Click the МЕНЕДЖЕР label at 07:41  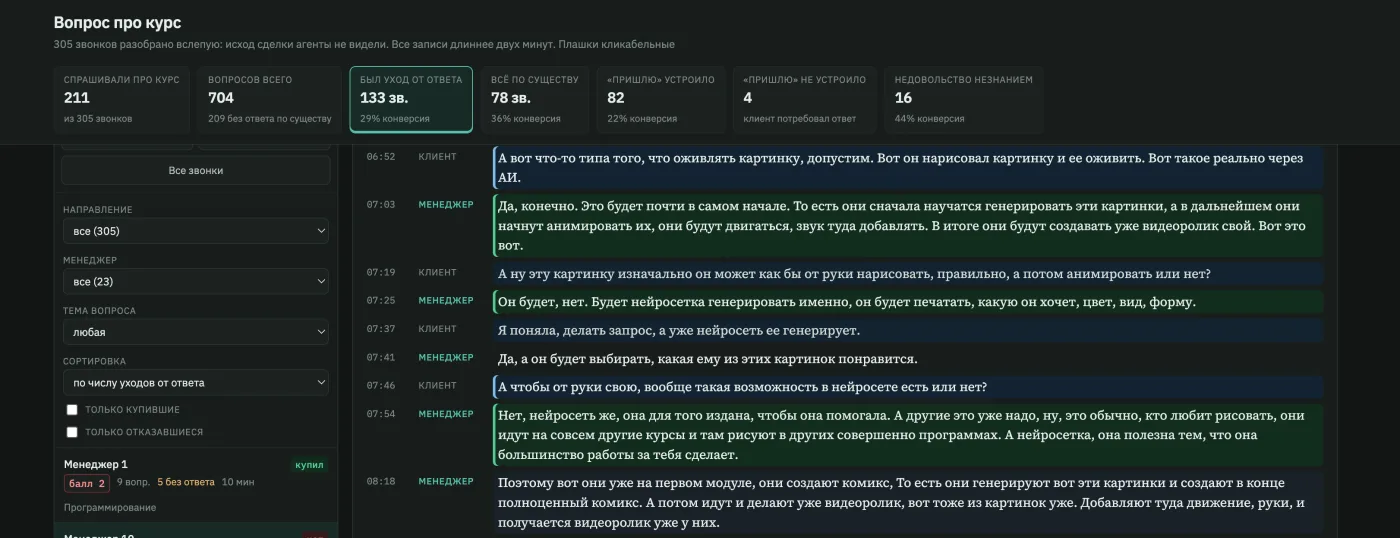click(x=446, y=357)
